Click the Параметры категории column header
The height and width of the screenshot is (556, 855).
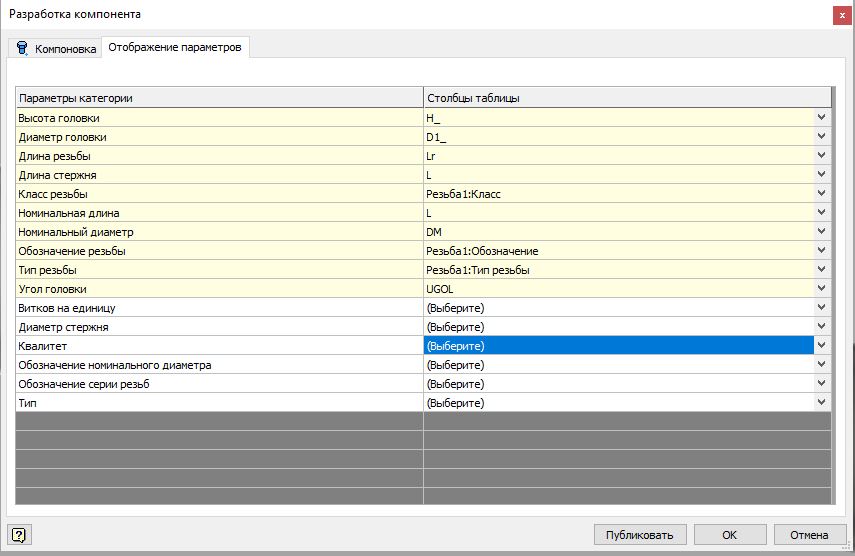(219, 98)
